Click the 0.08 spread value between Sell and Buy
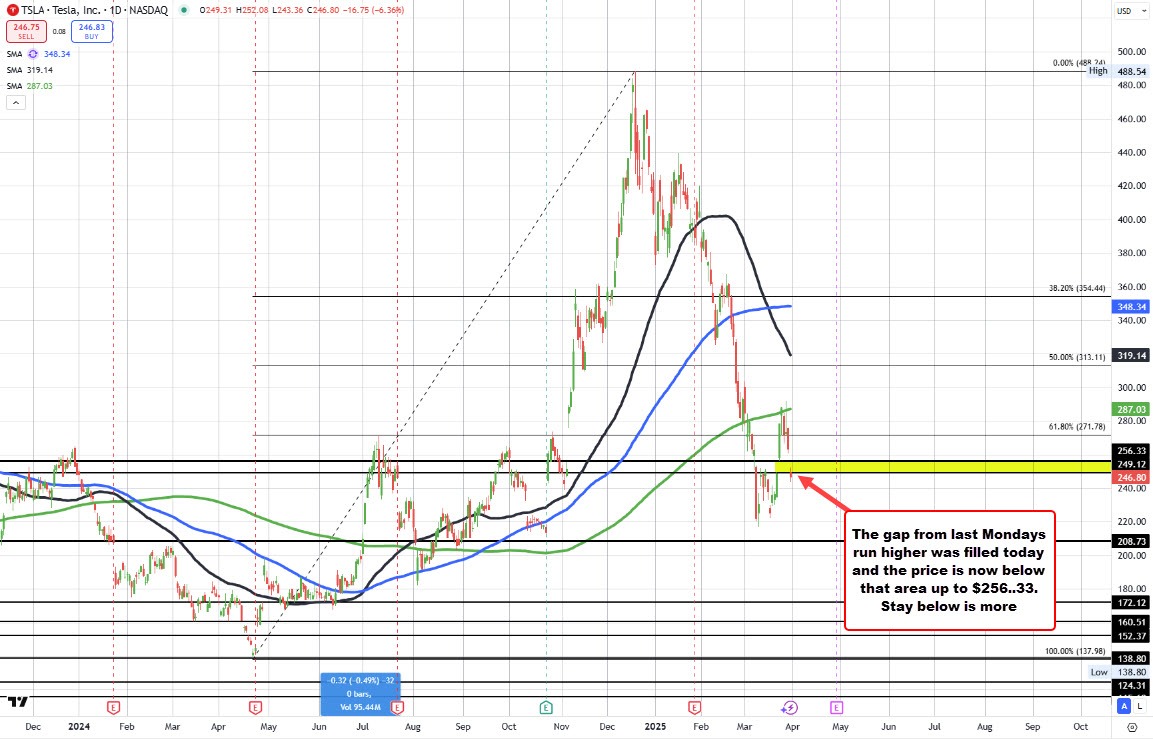This screenshot has height=739, width=1153. pyautogui.click(x=59, y=32)
